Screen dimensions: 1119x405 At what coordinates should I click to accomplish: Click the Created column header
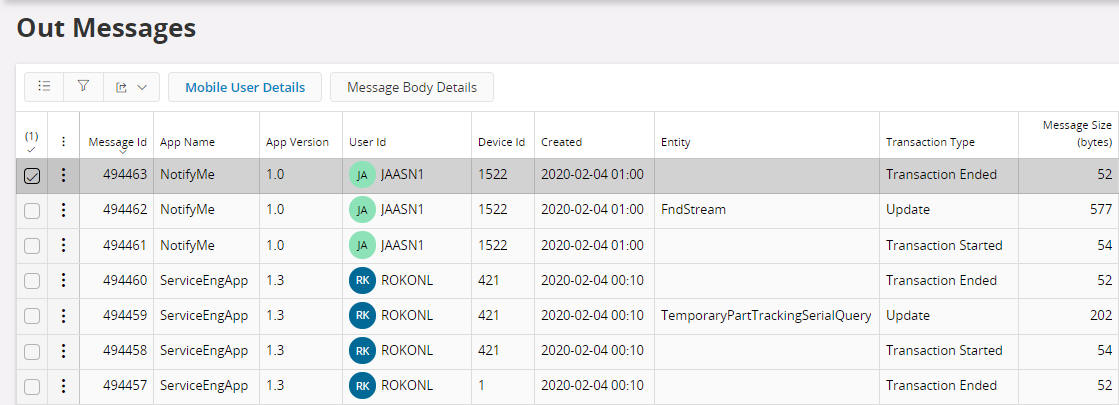click(x=561, y=142)
